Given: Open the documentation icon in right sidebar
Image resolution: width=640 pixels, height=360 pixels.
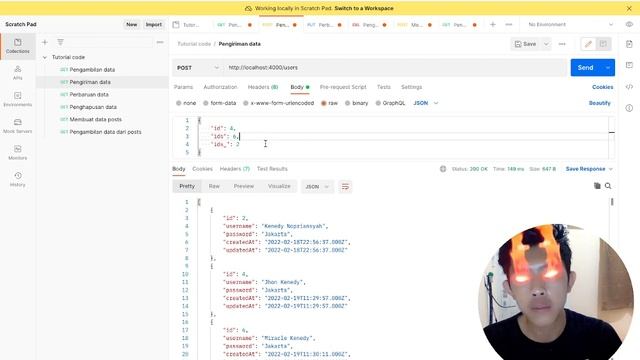Looking at the screenshot, I should [629, 44].
